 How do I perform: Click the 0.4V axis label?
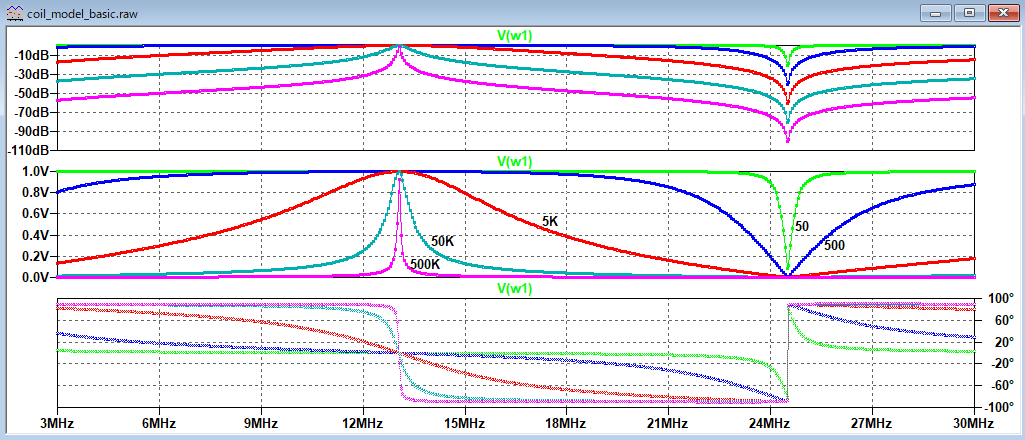37,235
